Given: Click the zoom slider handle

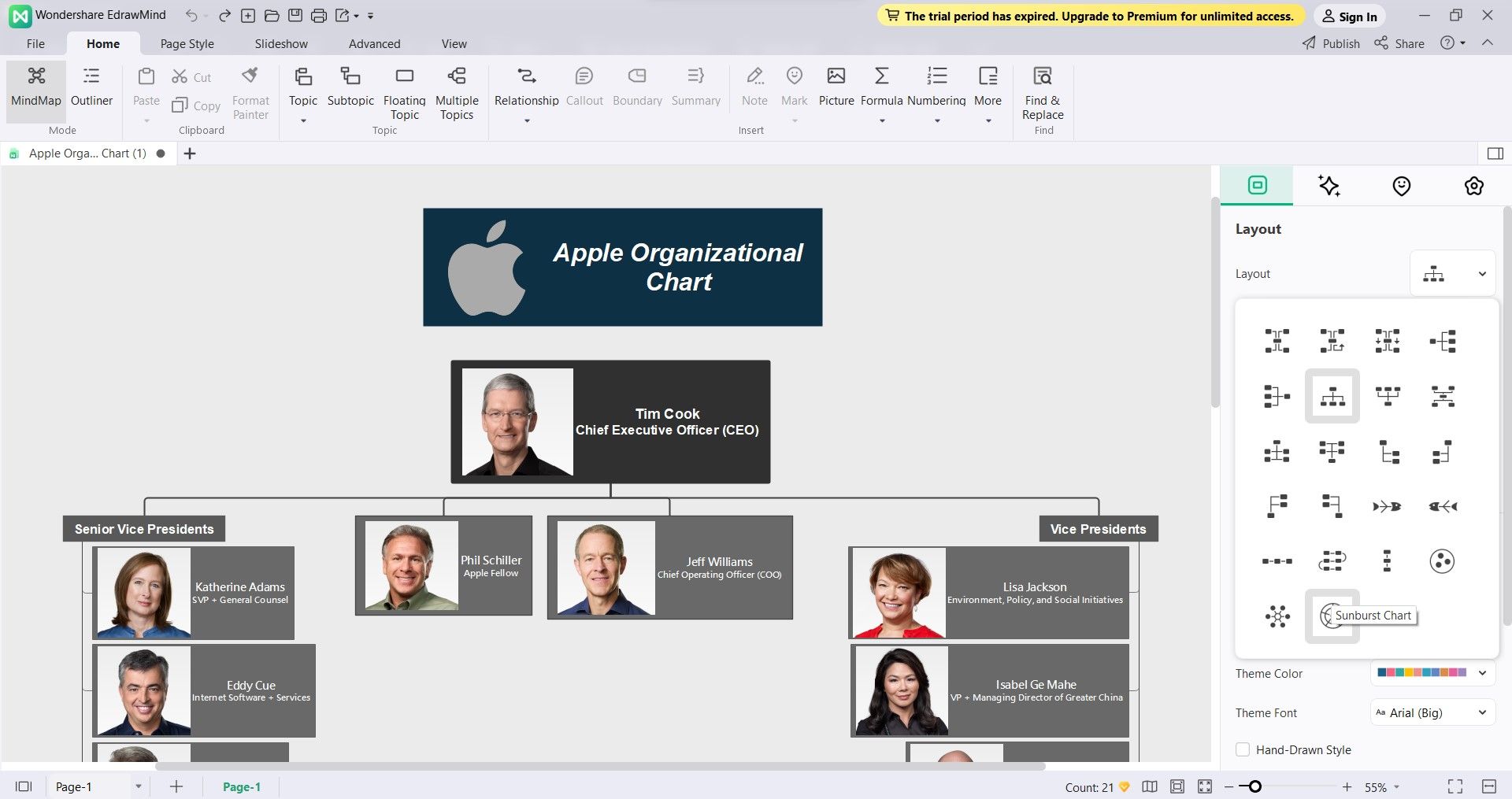Looking at the screenshot, I should coord(1255,786).
